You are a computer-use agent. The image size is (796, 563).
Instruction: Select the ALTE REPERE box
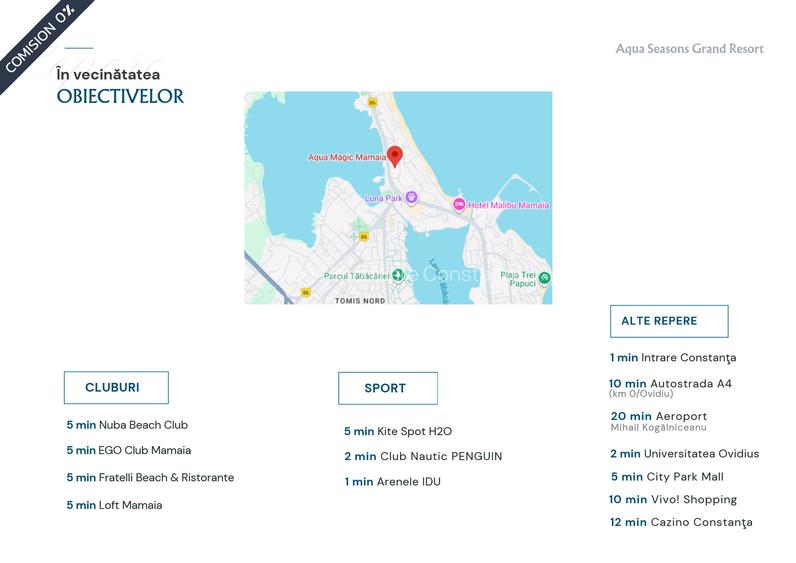click(668, 321)
